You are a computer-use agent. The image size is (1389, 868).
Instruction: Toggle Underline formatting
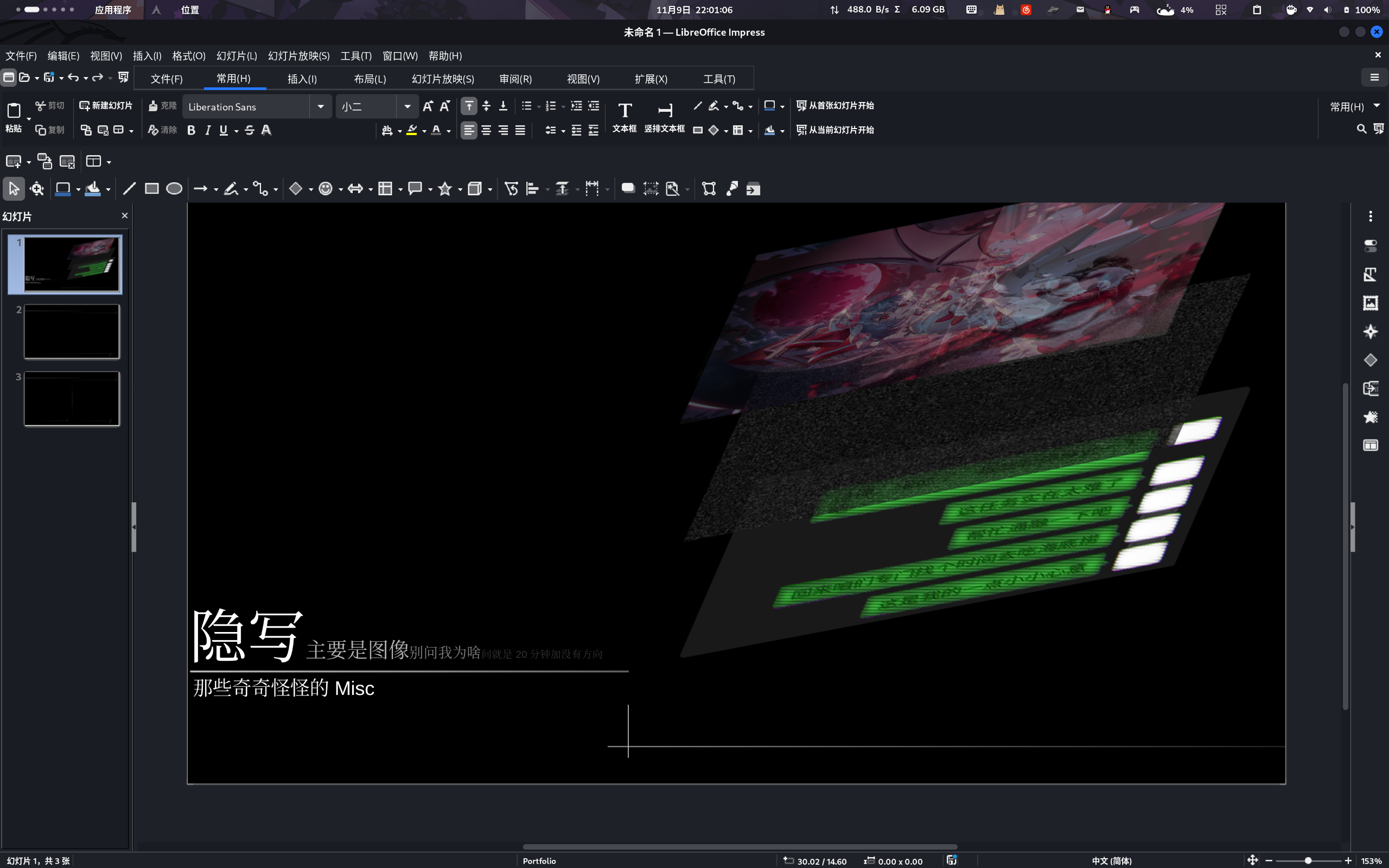tap(224, 130)
